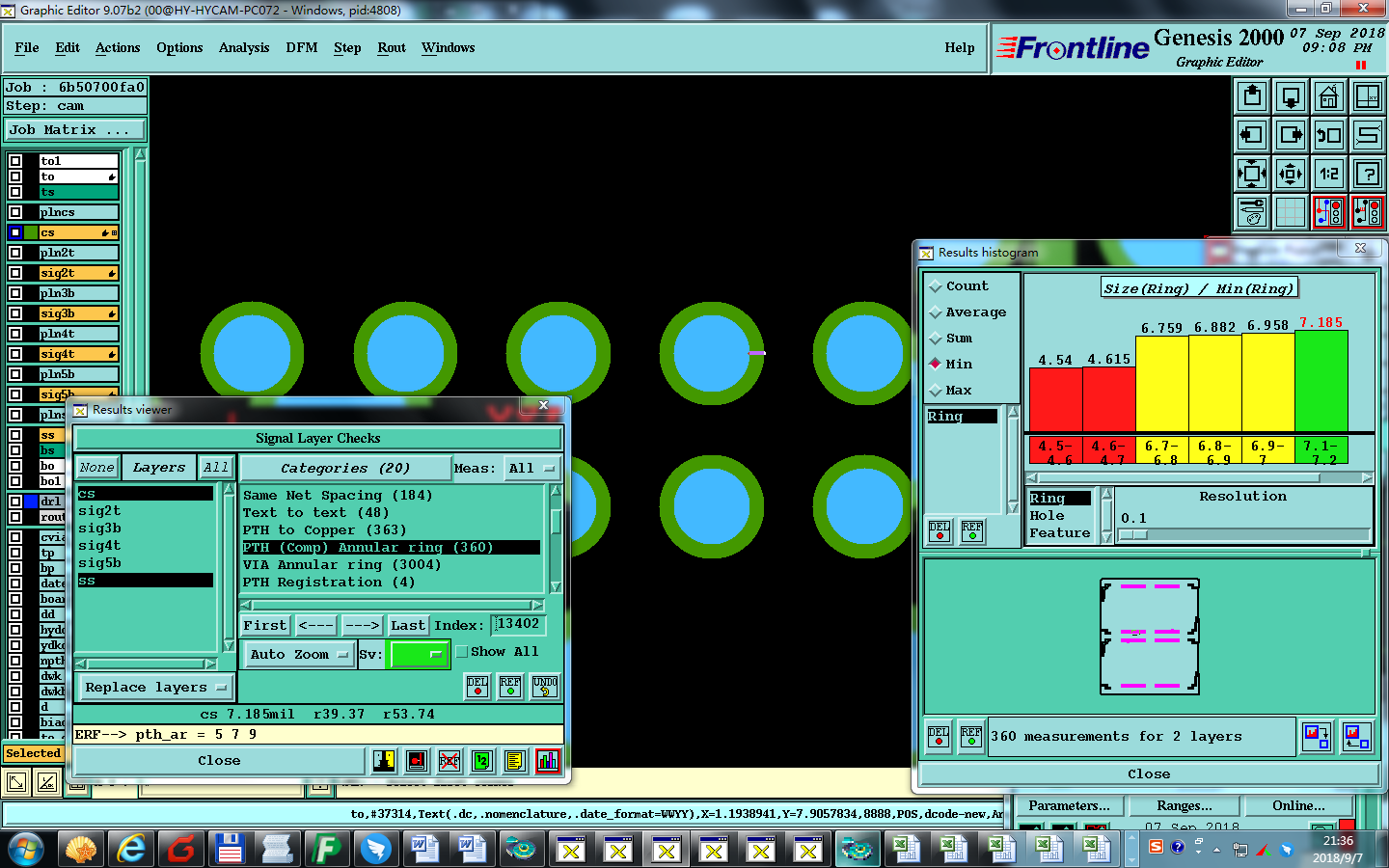Open the question-mark help icon
The width and height of the screenshot is (1389, 868).
1368,175
